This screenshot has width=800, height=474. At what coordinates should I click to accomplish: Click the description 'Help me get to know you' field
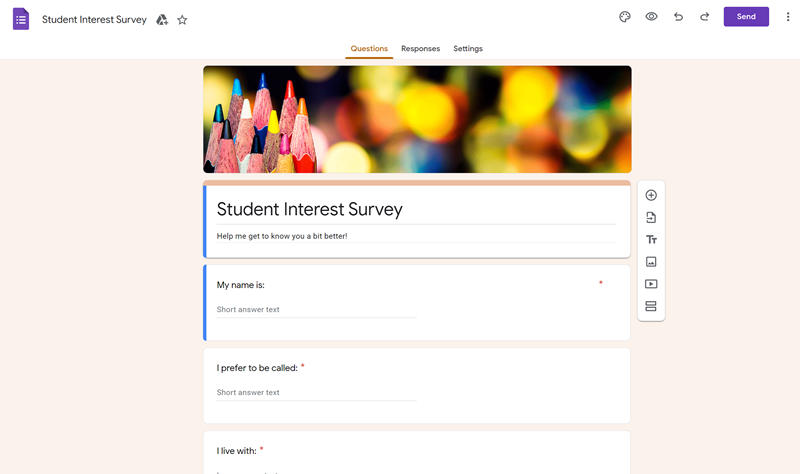pos(416,236)
